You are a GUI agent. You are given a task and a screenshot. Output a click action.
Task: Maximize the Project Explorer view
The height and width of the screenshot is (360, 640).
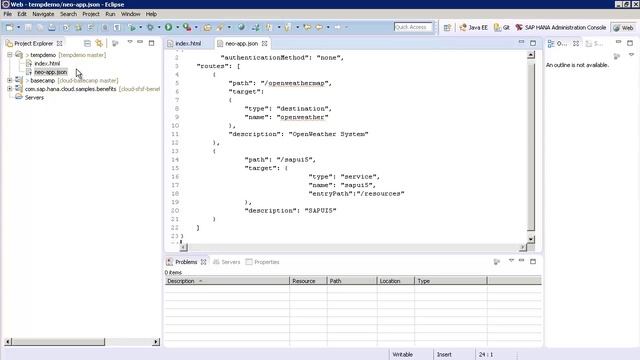click(x=151, y=42)
